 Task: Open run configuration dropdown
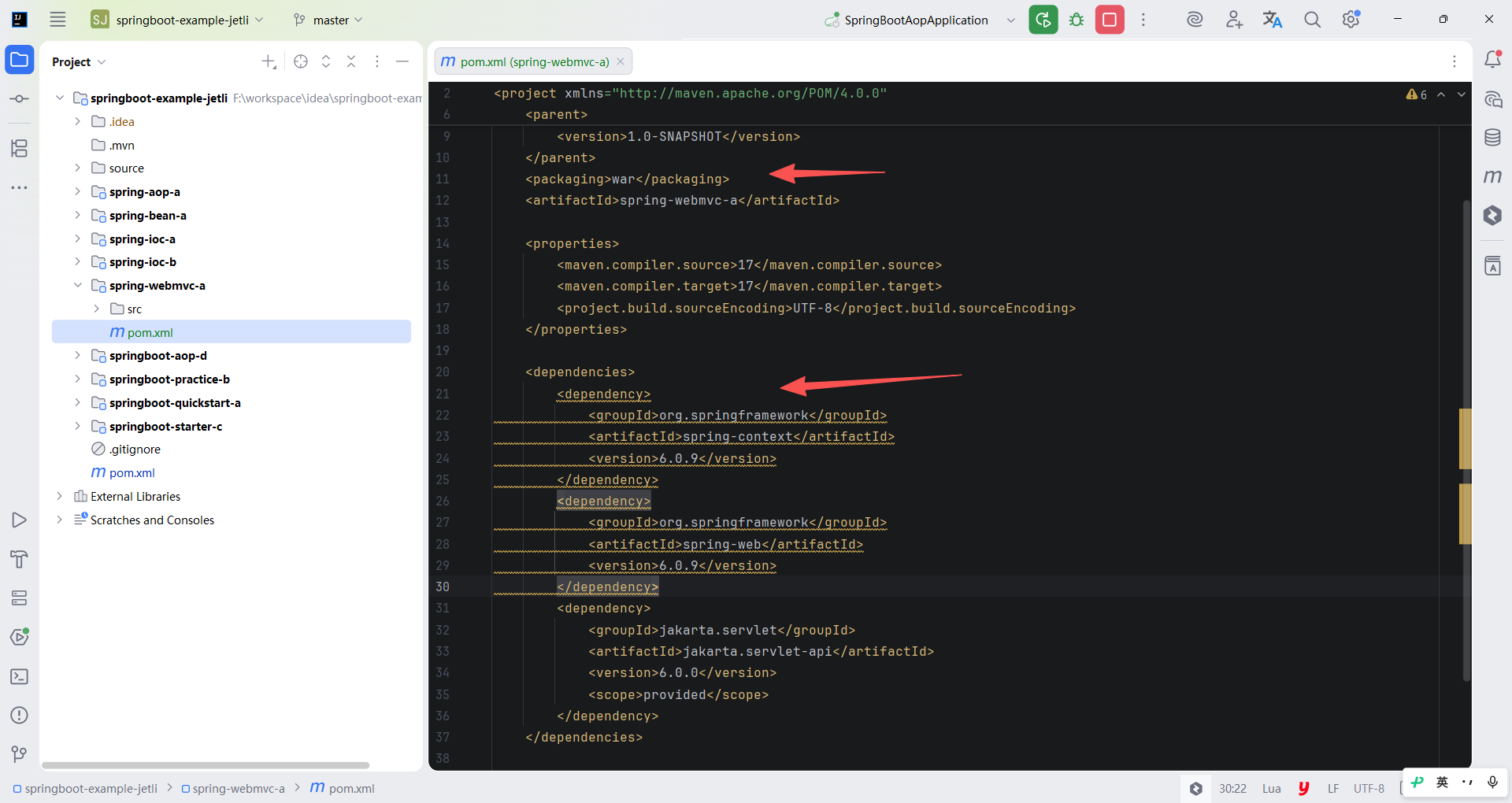click(1011, 20)
